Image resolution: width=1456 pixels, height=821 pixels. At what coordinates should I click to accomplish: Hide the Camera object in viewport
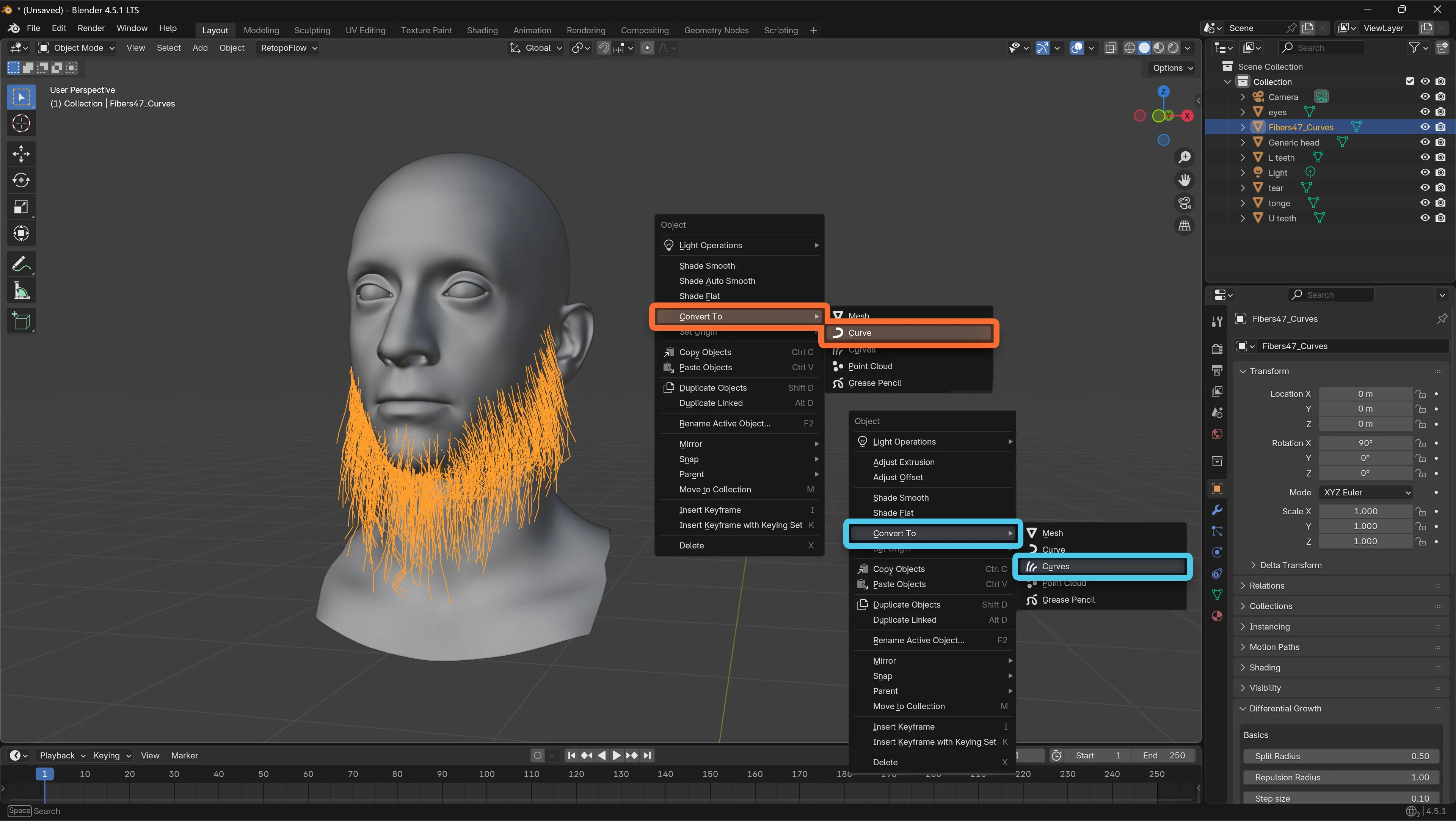coord(1425,97)
